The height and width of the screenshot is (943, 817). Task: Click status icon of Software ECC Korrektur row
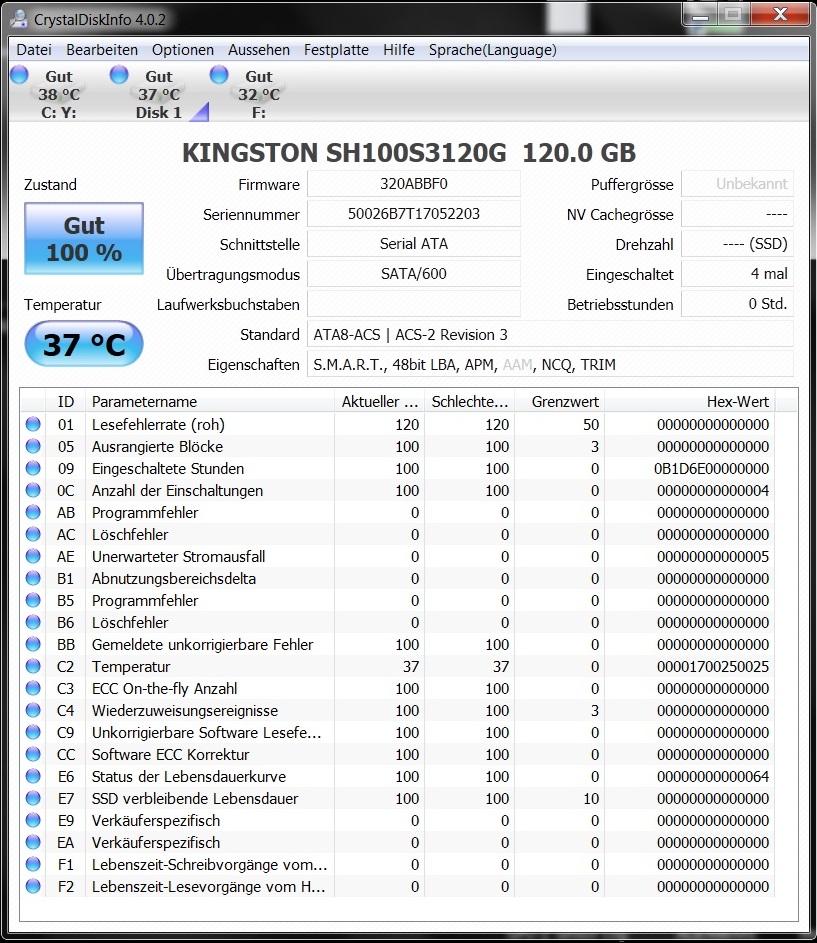point(33,754)
